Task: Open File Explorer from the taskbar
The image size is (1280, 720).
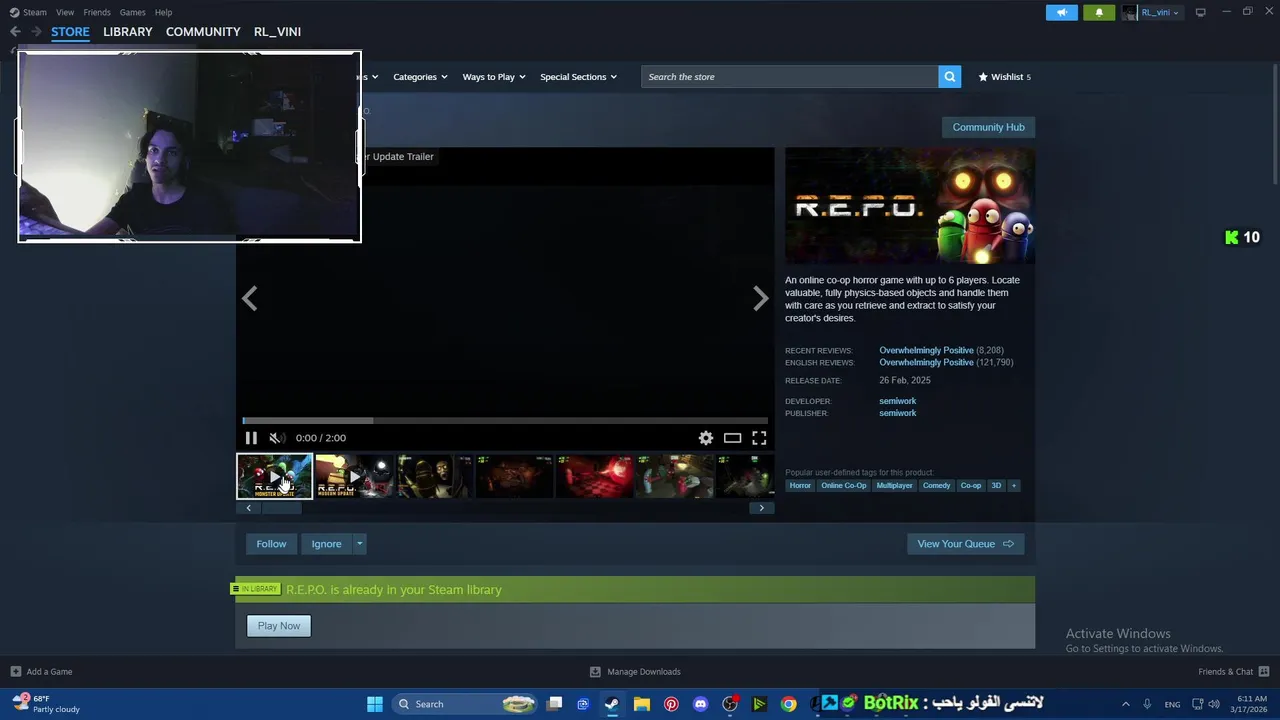Action: tap(642, 704)
